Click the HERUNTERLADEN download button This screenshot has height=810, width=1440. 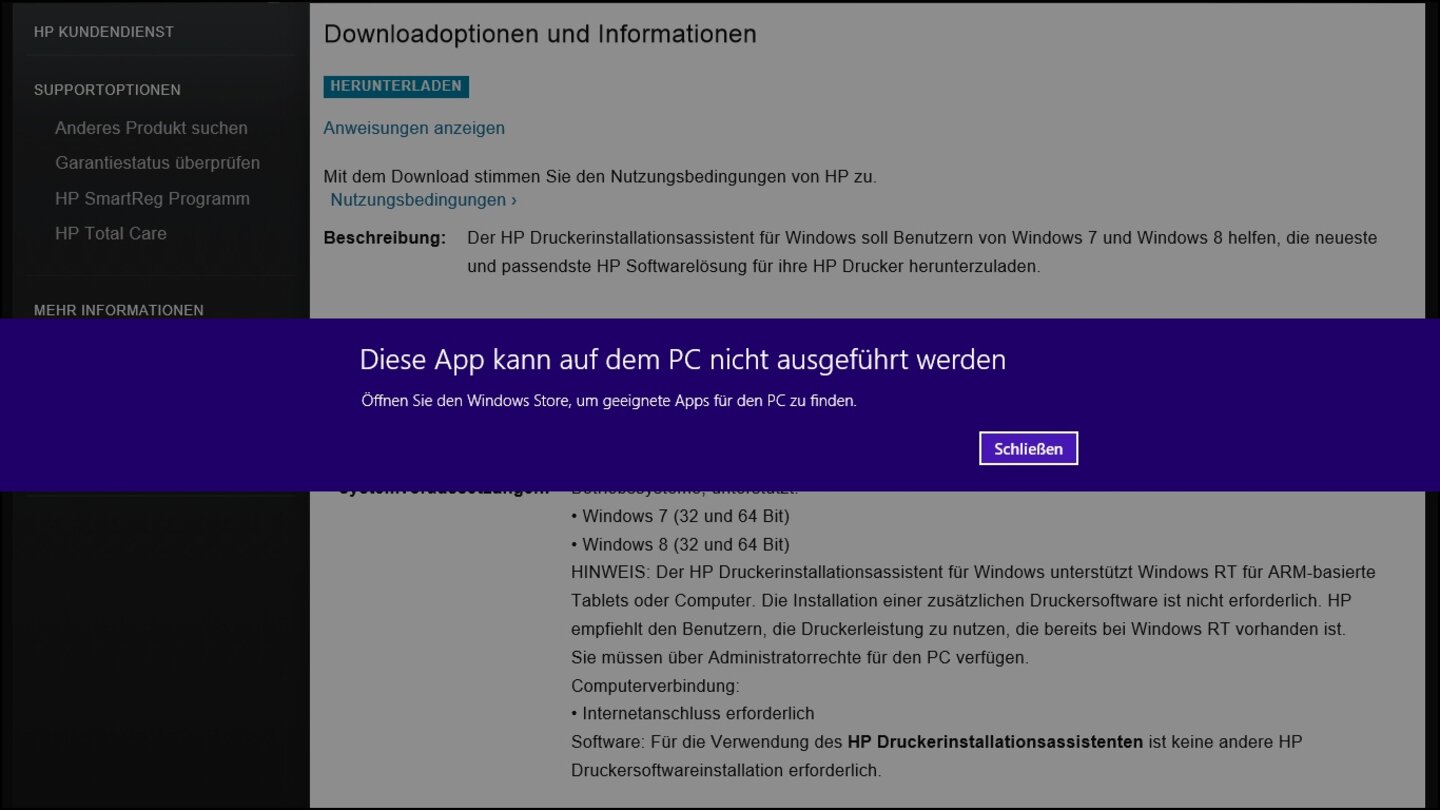396,86
